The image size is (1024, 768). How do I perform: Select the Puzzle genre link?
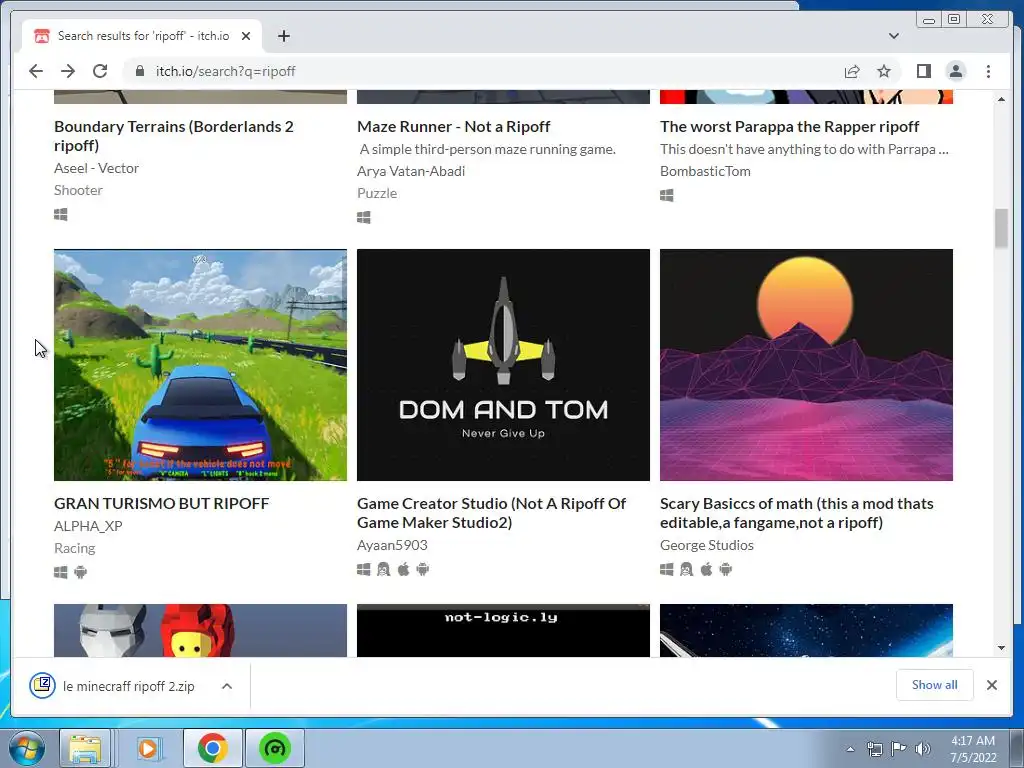click(377, 193)
